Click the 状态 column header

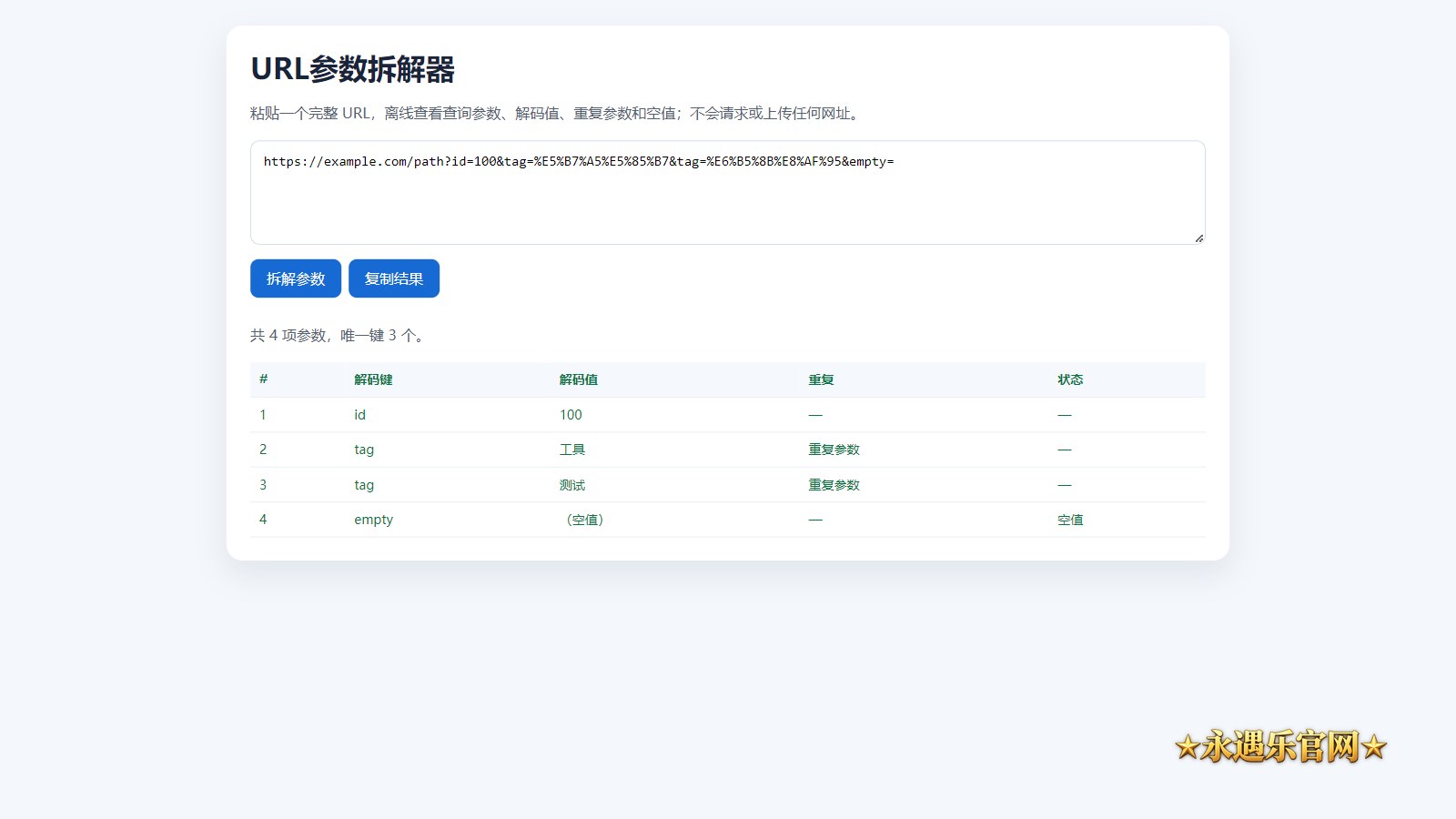pyautogui.click(x=1070, y=379)
